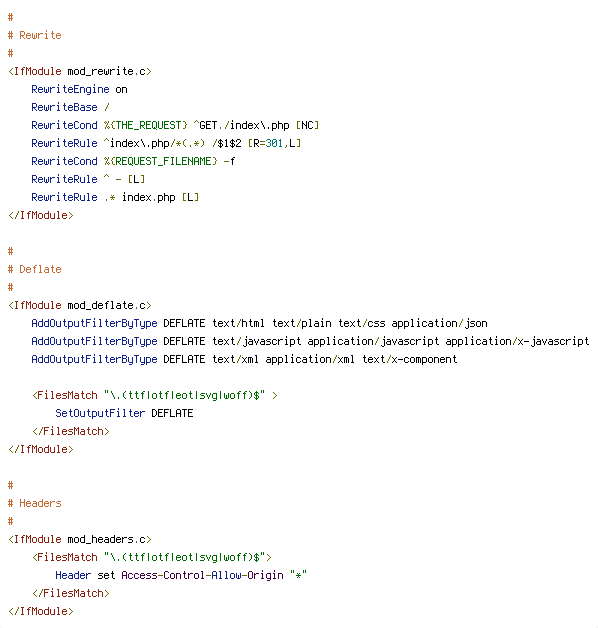Place cursor on 'RewriteEngine' directive
The image size is (598, 628).
point(70,89)
